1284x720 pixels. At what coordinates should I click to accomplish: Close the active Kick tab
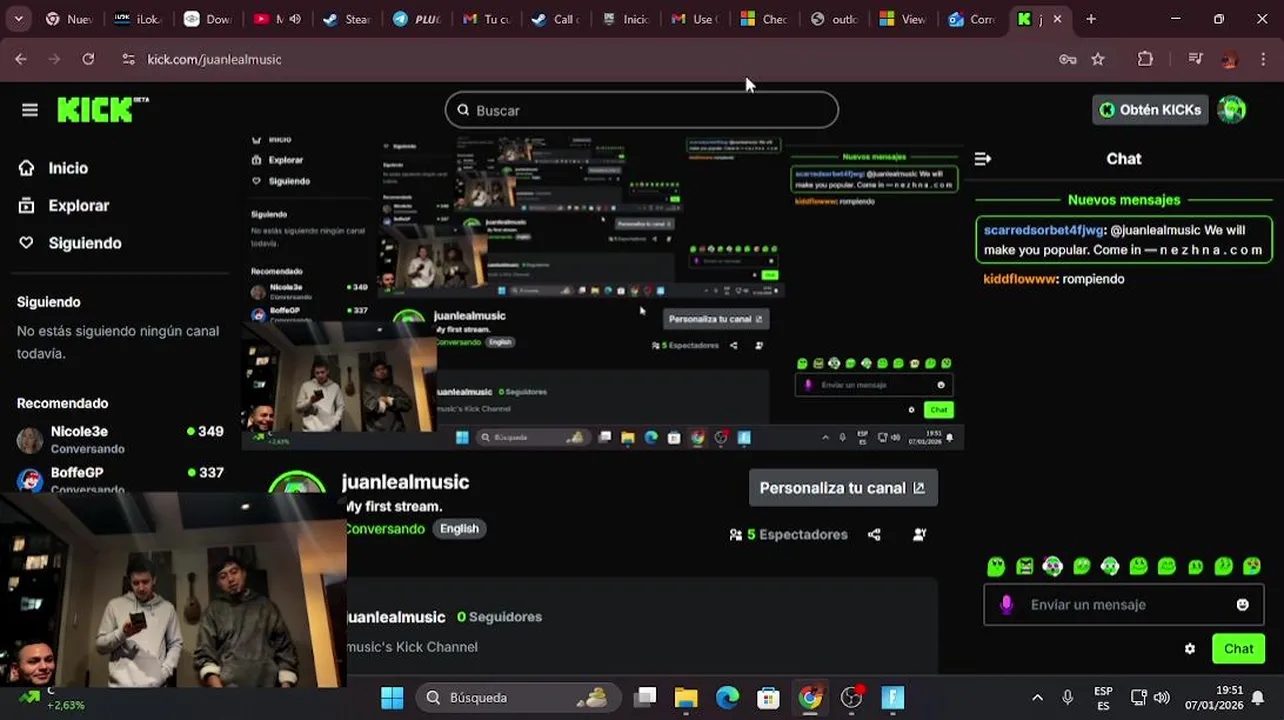[1057, 19]
